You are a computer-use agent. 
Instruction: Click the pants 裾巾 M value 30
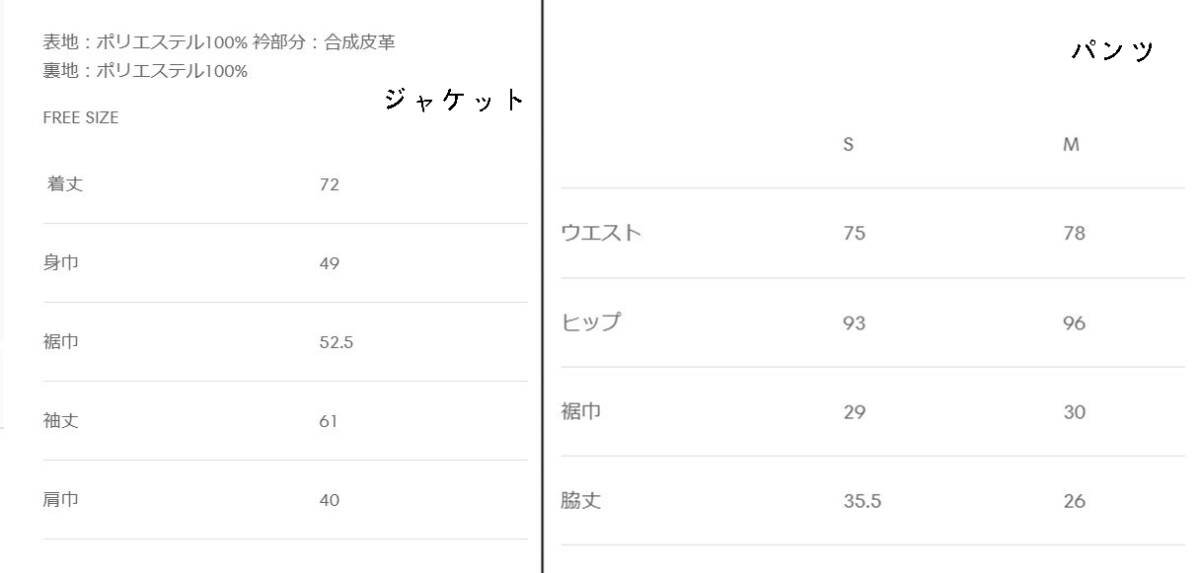(1074, 412)
